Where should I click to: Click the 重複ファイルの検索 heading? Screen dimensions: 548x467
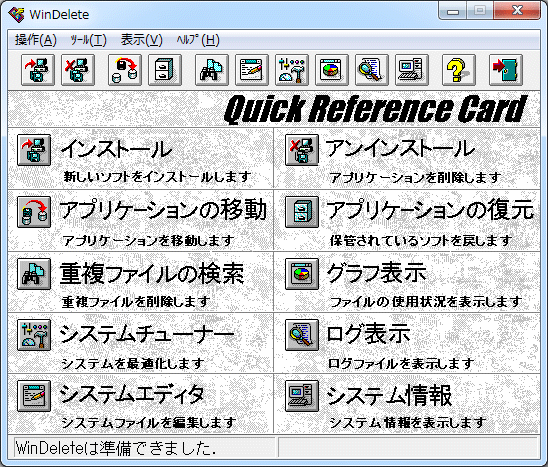point(152,273)
